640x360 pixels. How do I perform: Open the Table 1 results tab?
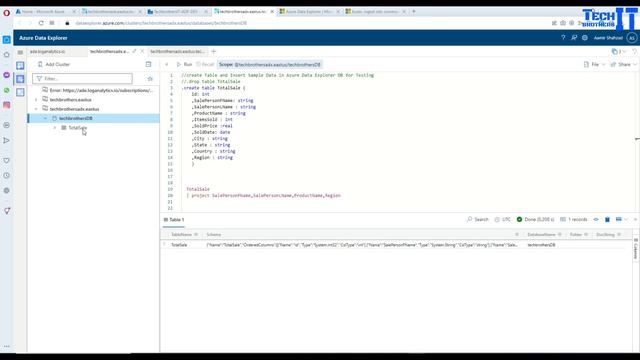[174, 220]
